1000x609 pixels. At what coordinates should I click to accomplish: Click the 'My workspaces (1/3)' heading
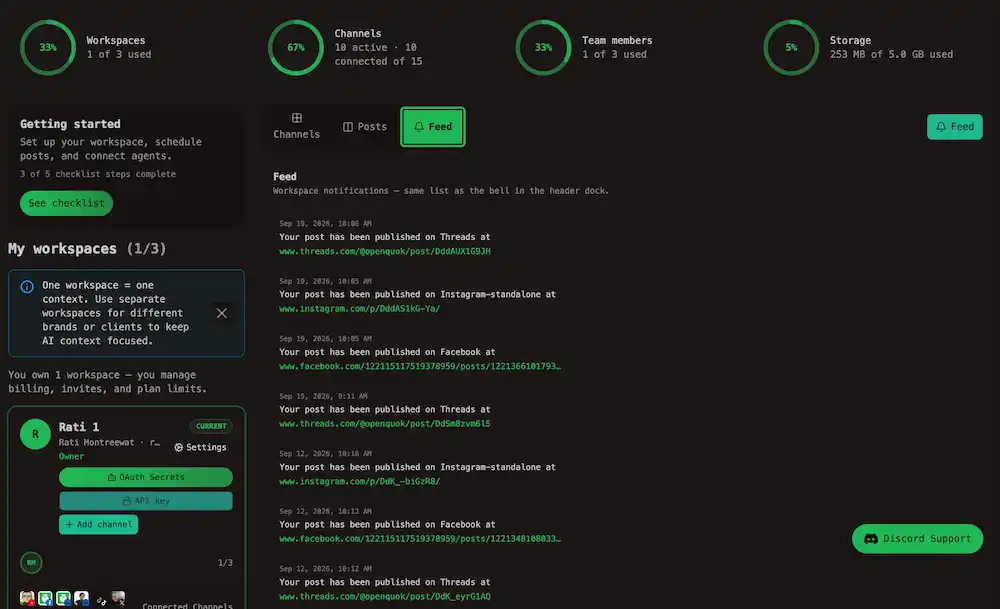click(x=87, y=249)
